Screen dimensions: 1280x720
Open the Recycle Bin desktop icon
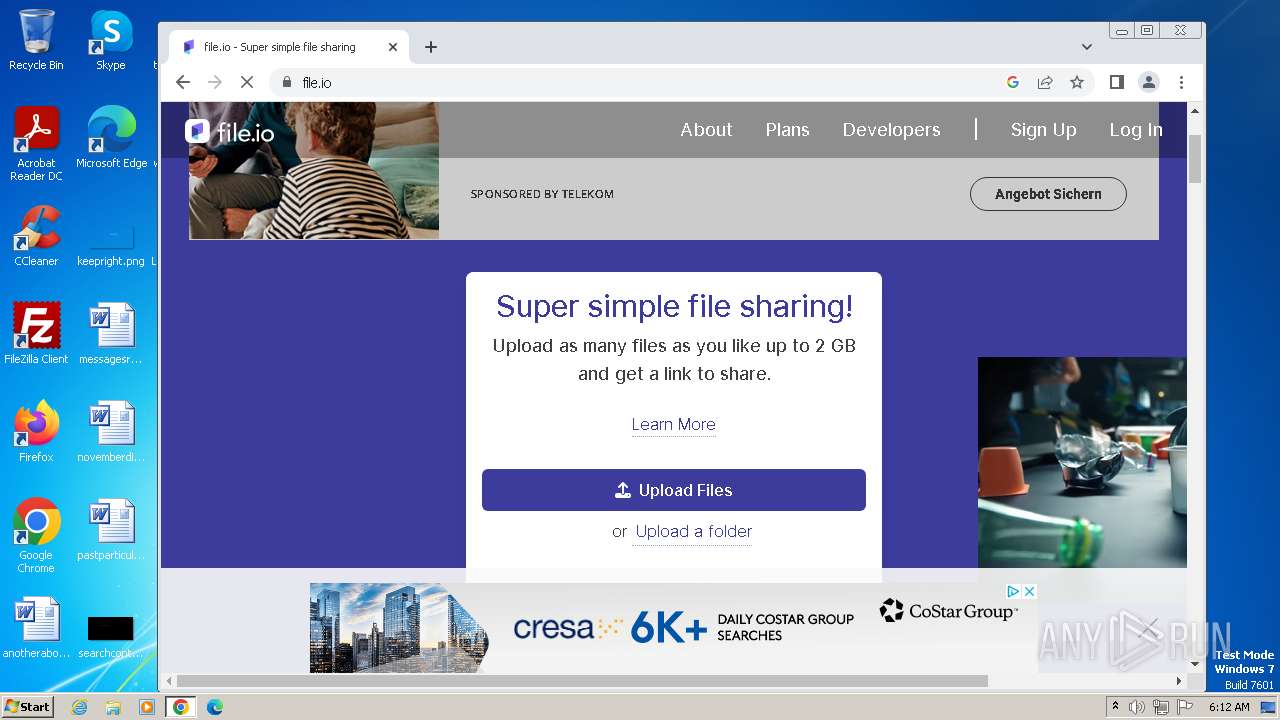tap(36, 40)
